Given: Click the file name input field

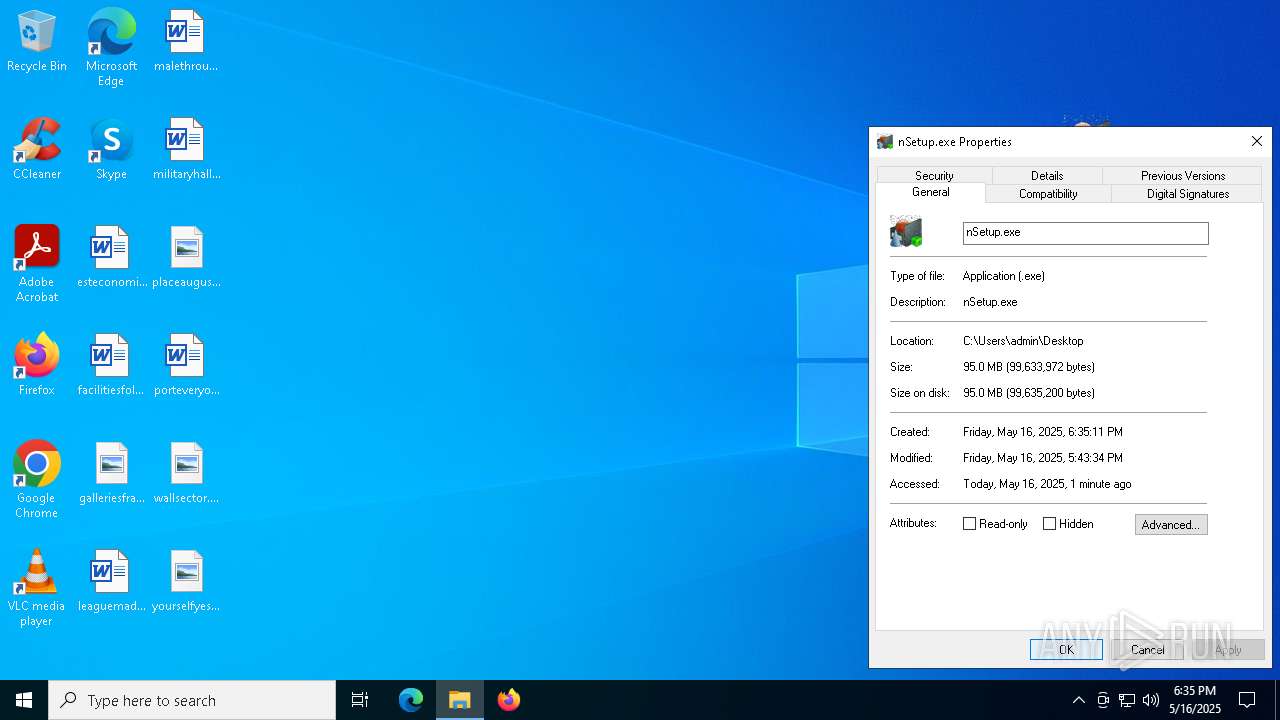Looking at the screenshot, I should click(x=1086, y=233).
